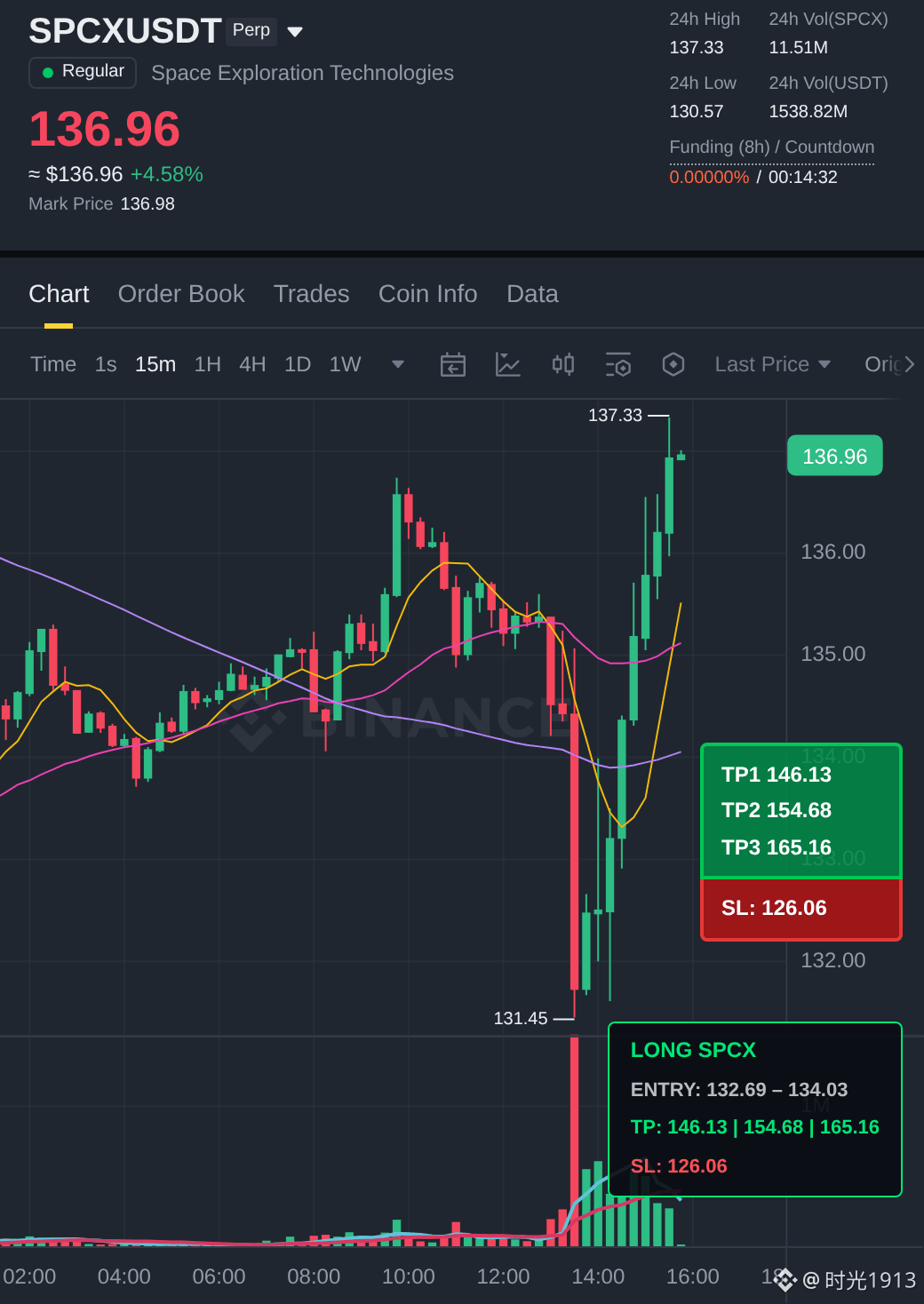Open the chart display settings icon

[618, 364]
